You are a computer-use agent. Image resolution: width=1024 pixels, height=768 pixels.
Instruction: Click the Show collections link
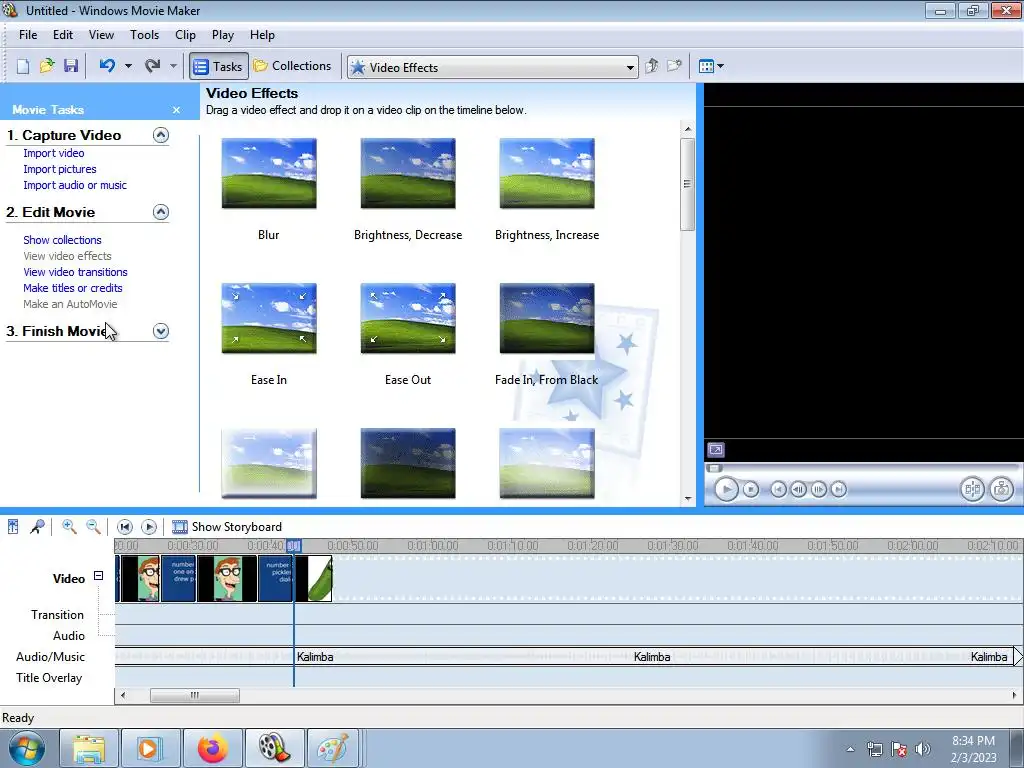[62, 240]
